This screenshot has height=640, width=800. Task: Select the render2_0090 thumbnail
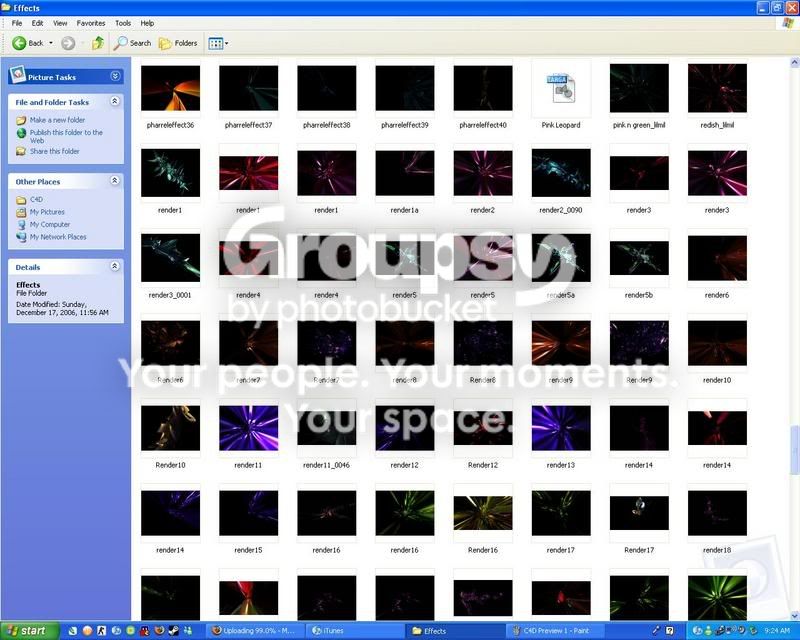coord(561,173)
